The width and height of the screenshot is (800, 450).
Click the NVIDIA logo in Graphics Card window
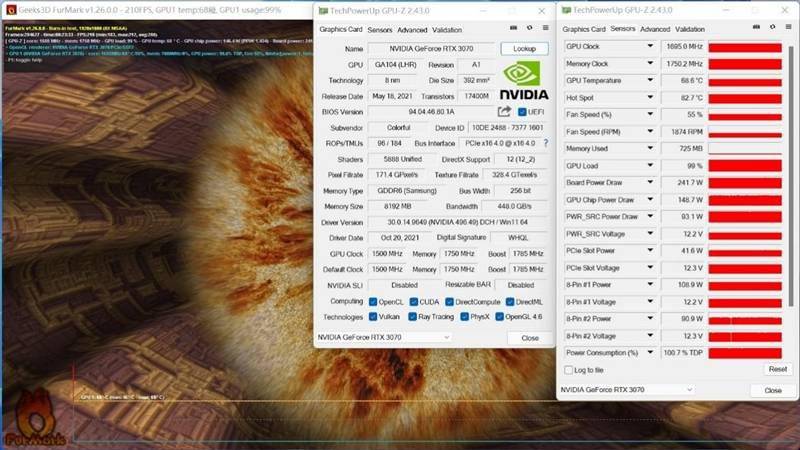523,80
